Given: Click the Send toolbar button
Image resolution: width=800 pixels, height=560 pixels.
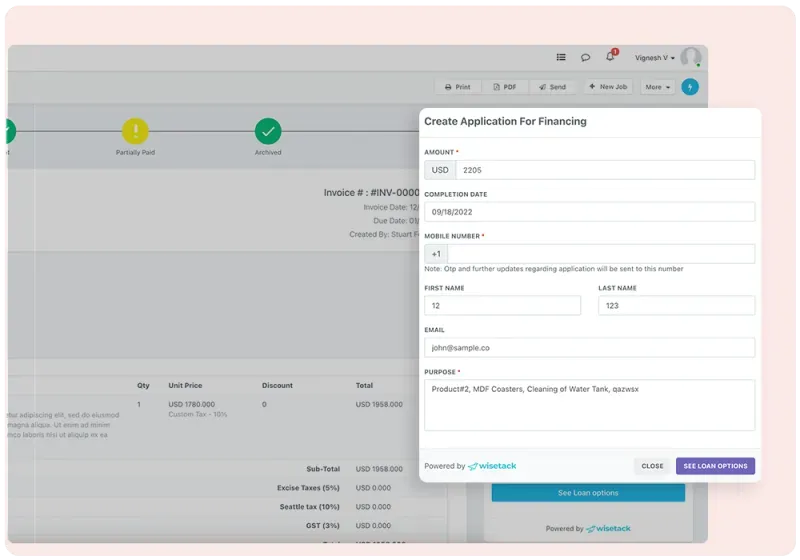Looking at the screenshot, I should click(552, 87).
